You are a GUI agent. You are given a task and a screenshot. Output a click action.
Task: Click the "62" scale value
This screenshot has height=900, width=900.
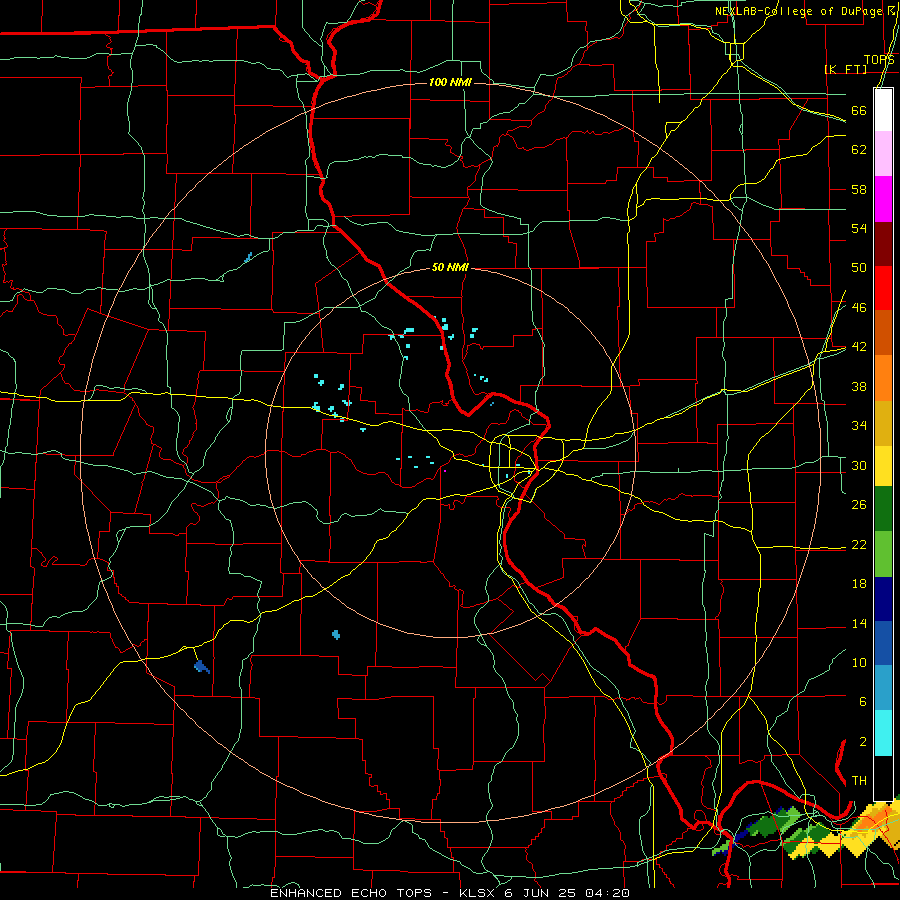(x=859, y=150)
